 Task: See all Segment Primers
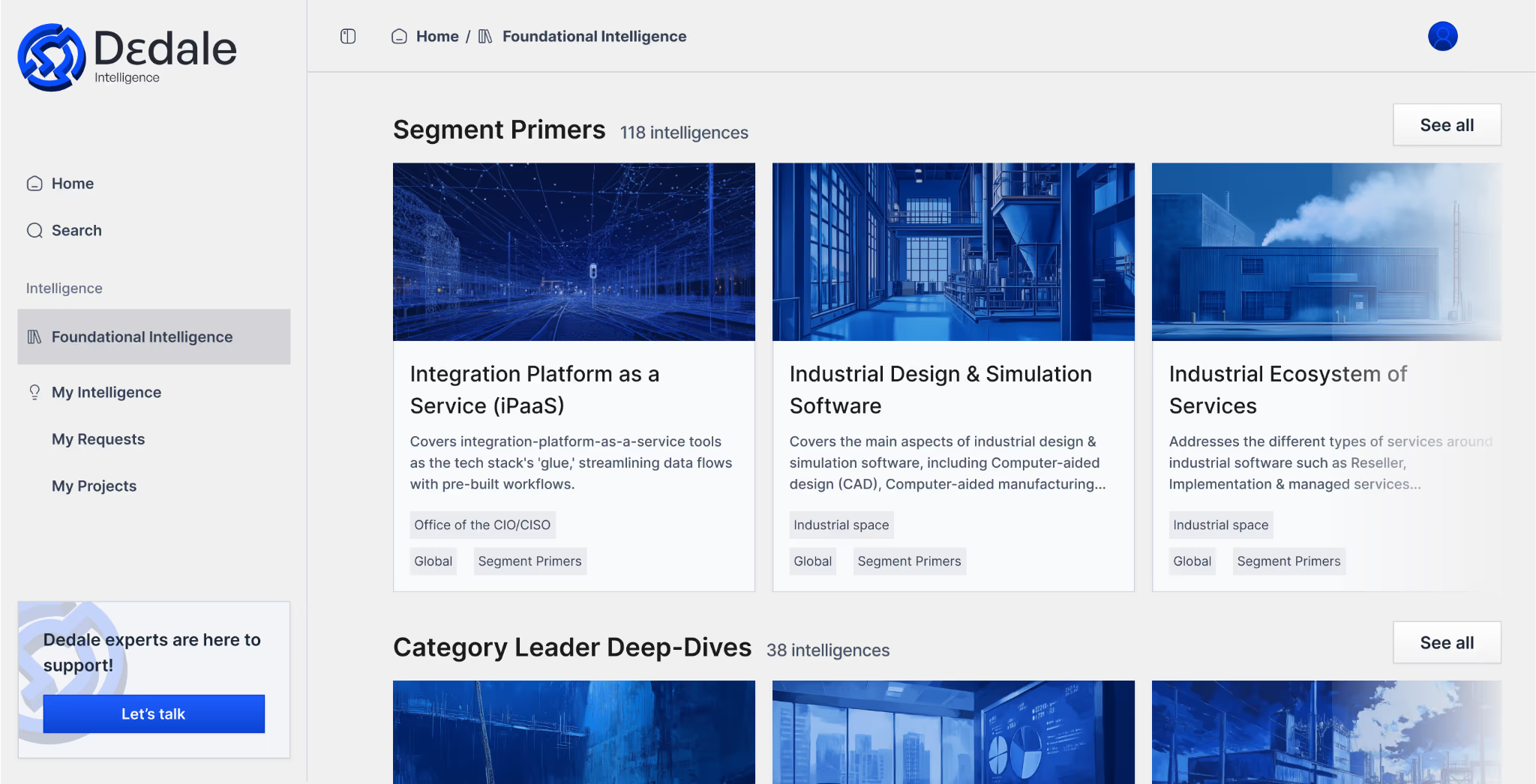1446,125
